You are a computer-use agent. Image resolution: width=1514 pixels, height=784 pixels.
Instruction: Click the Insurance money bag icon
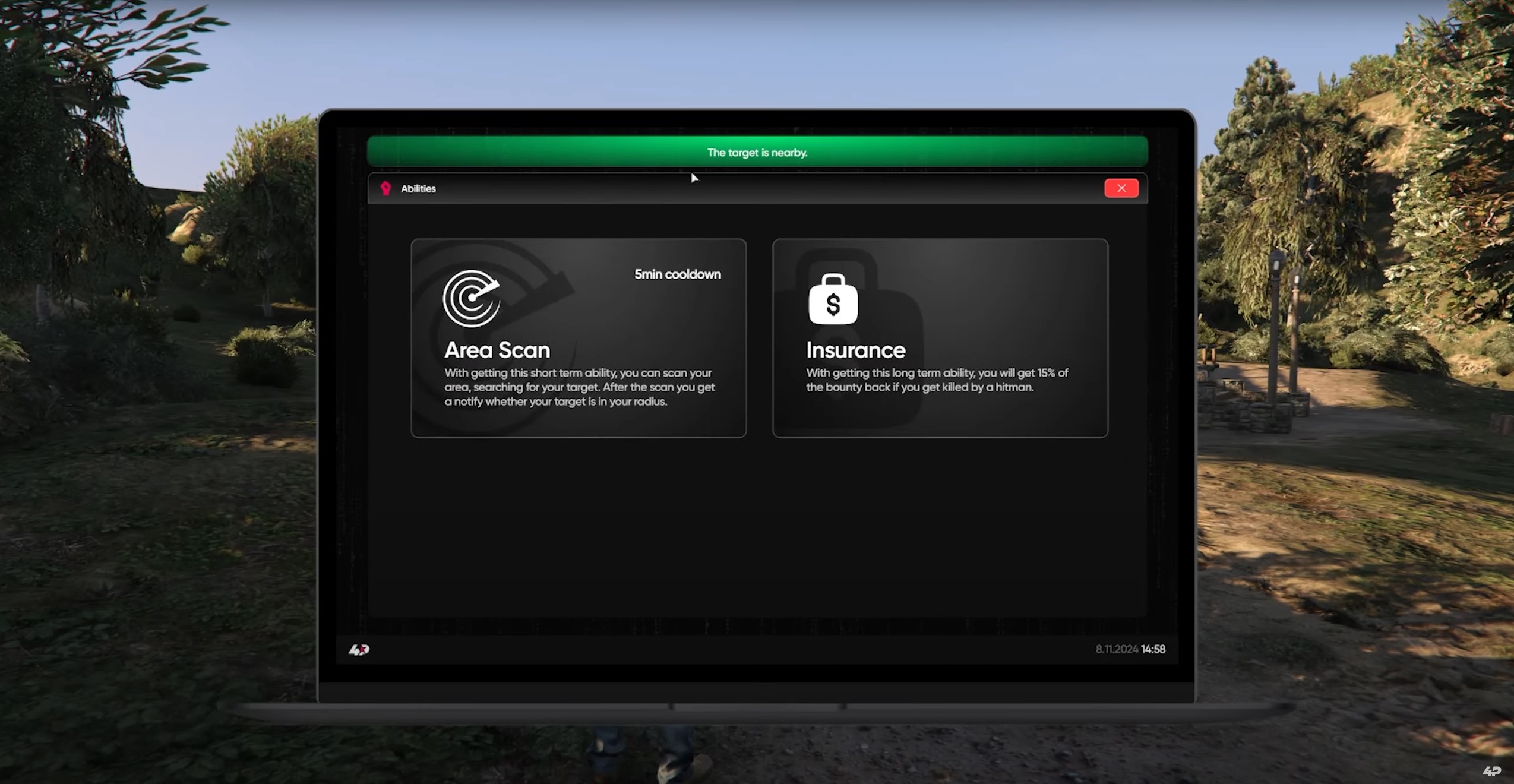833,299
